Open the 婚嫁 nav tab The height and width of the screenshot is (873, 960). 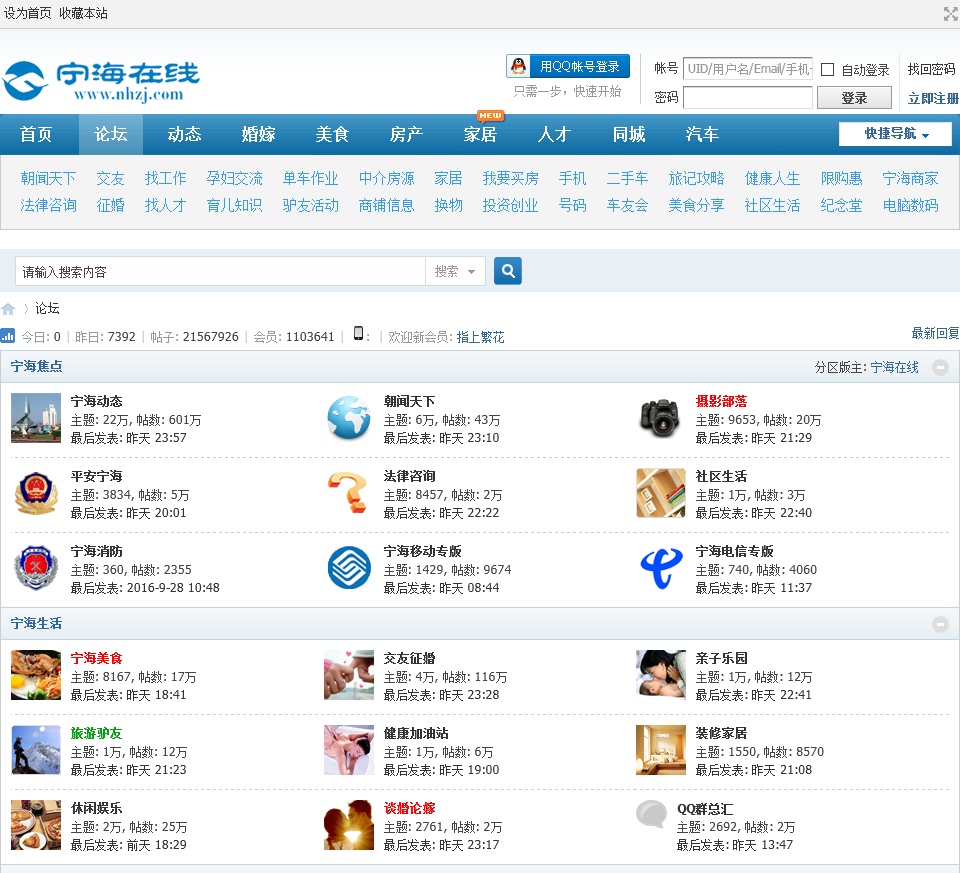(258, 135)
